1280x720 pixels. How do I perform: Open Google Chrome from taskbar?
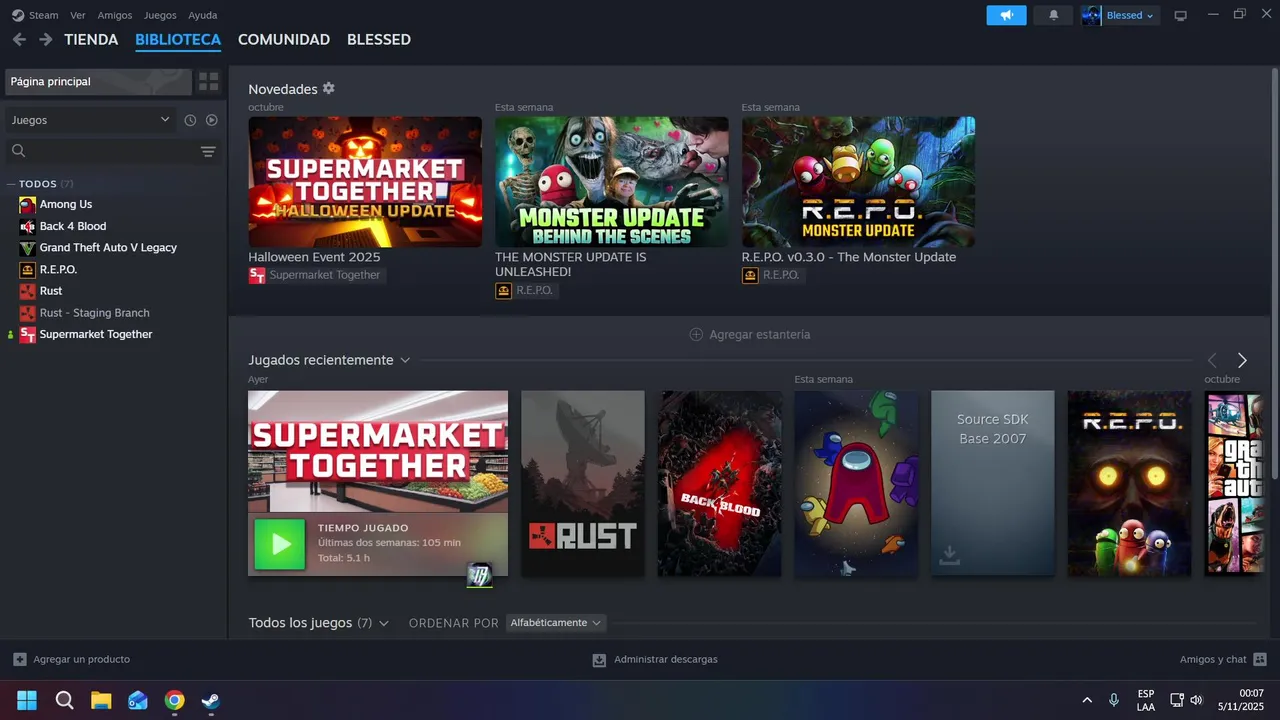pos(175,700)
